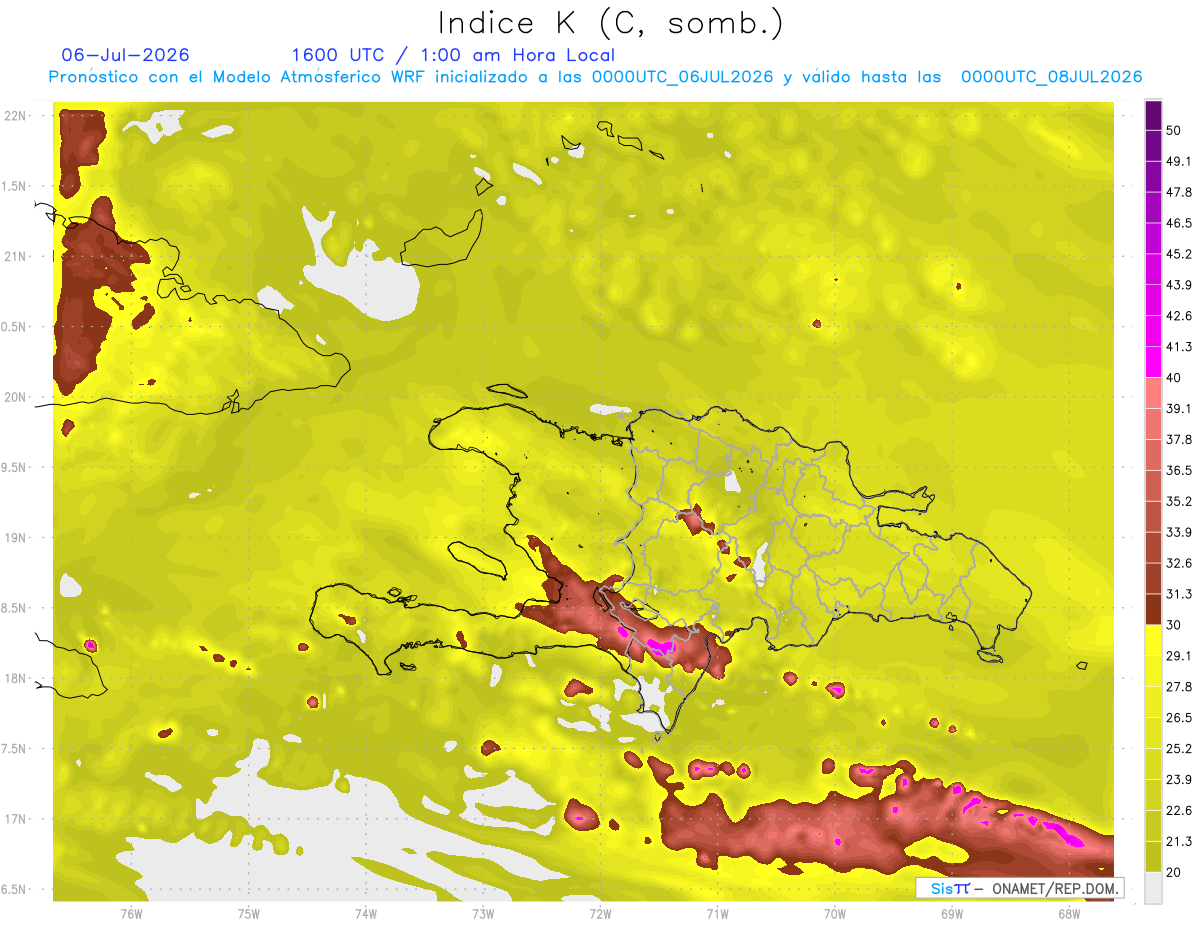Click the colorbar value "39.1"
1200x927 pixels.
pos(1178,409)
